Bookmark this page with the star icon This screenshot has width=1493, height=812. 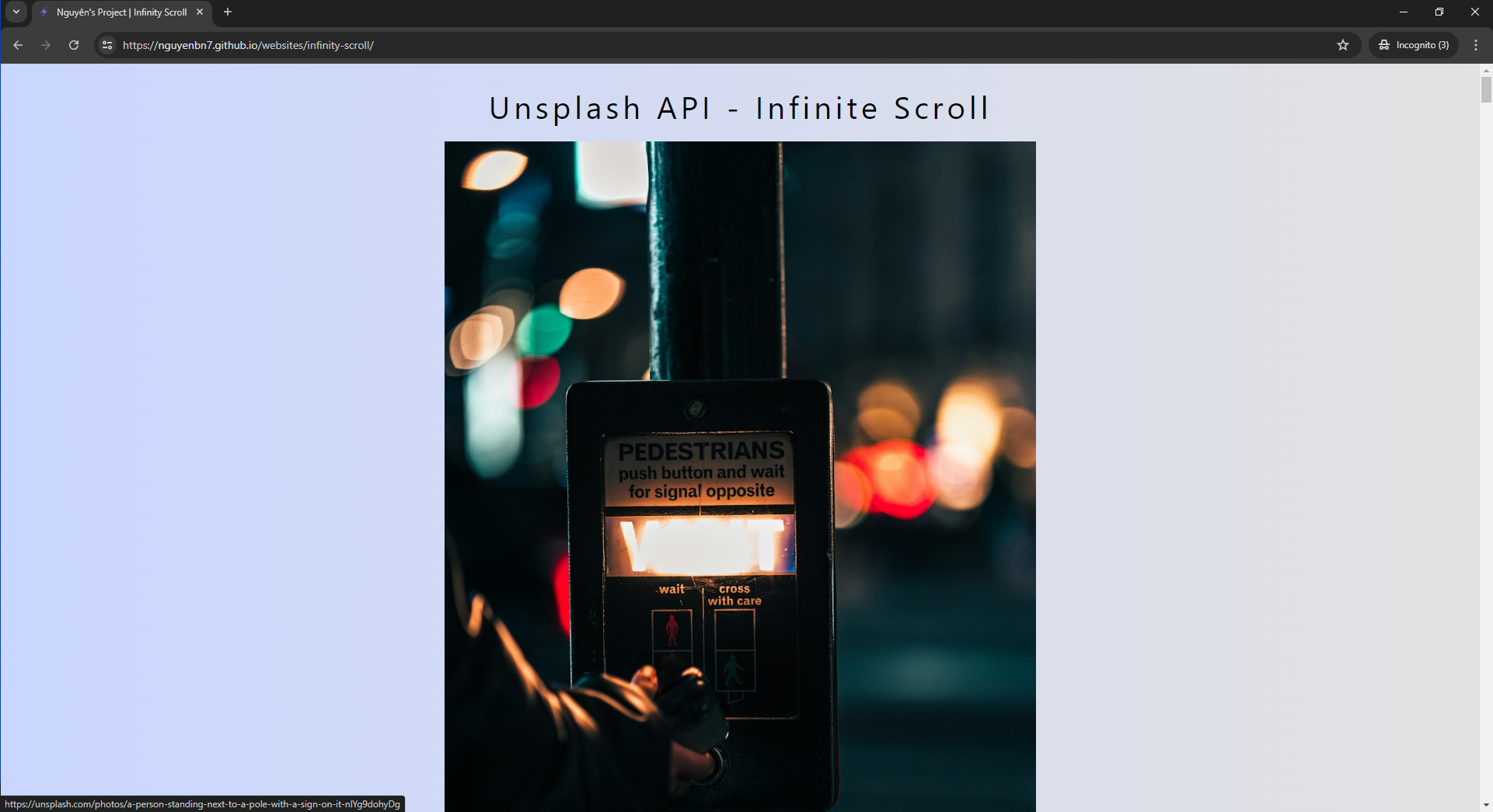point(1343,45)
